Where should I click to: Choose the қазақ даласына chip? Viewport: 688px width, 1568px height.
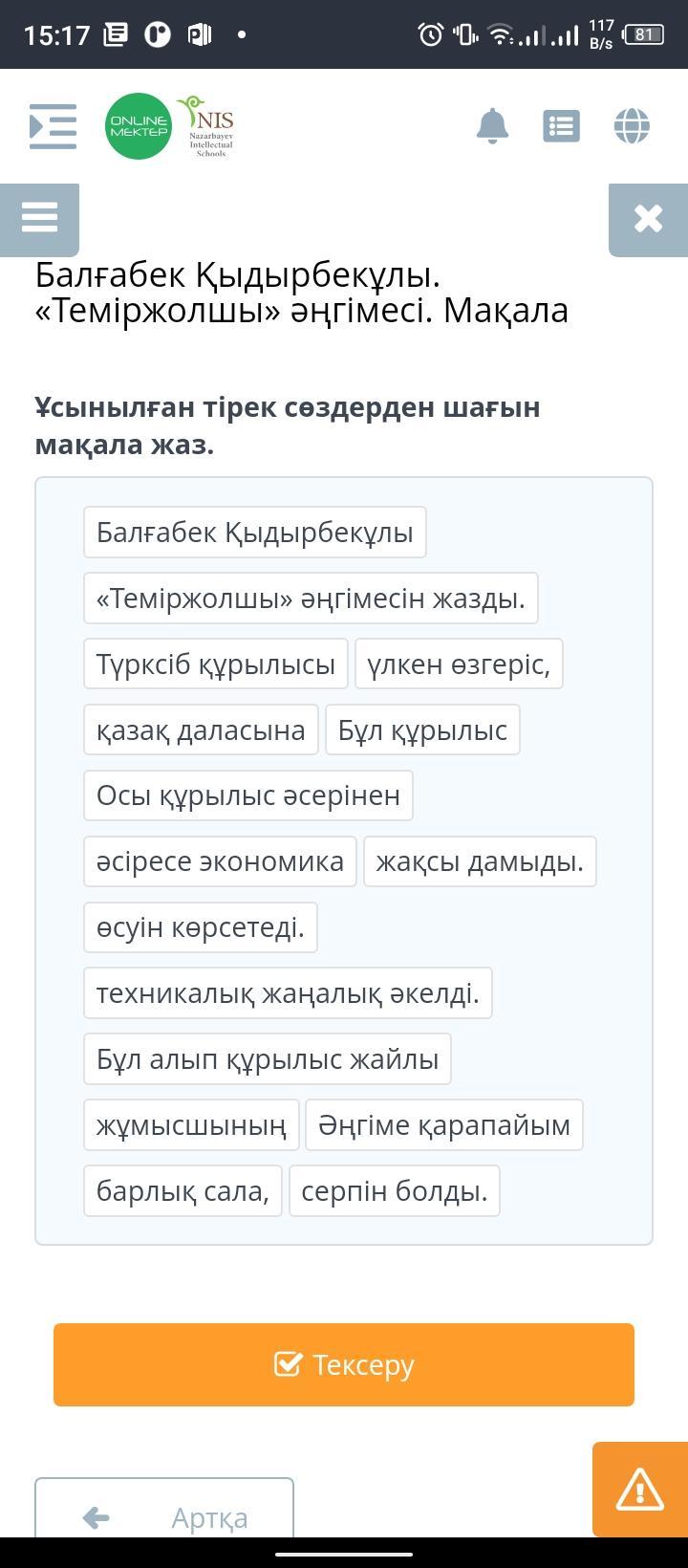tap(201, 730)
